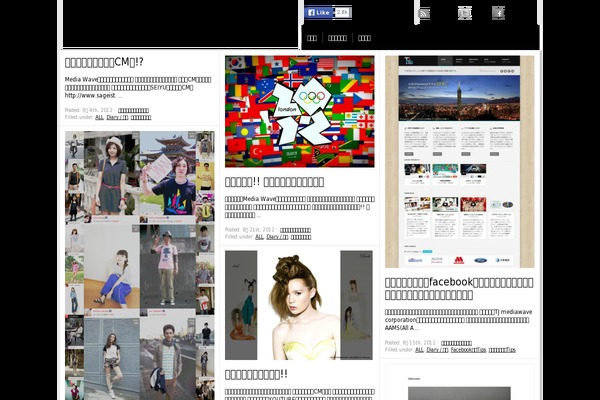Click the excerpt mentioning mediawave corporation
This screenshot has height=400, width=600.
458,320
